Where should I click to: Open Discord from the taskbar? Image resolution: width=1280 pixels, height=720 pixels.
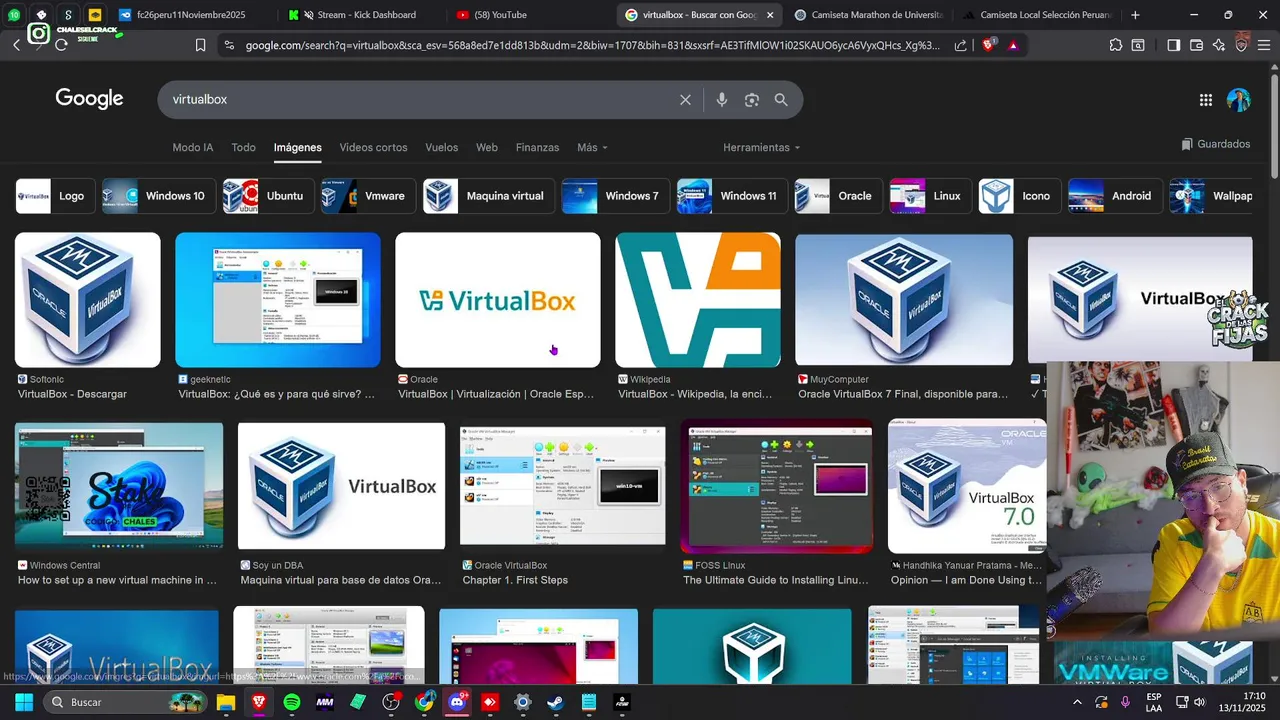[458, 702]
